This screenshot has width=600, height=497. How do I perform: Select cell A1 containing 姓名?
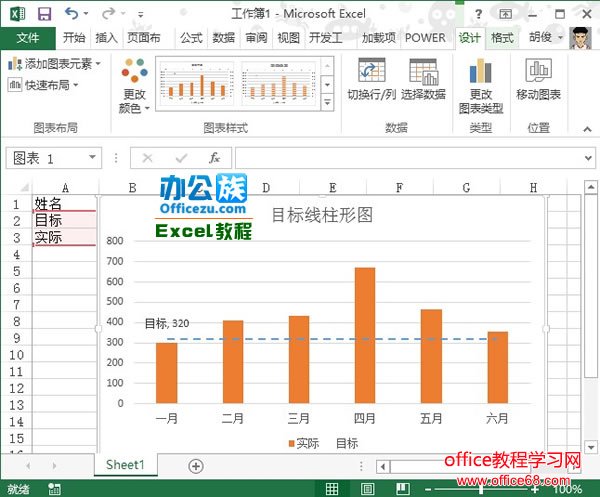(x=64, y=204)
